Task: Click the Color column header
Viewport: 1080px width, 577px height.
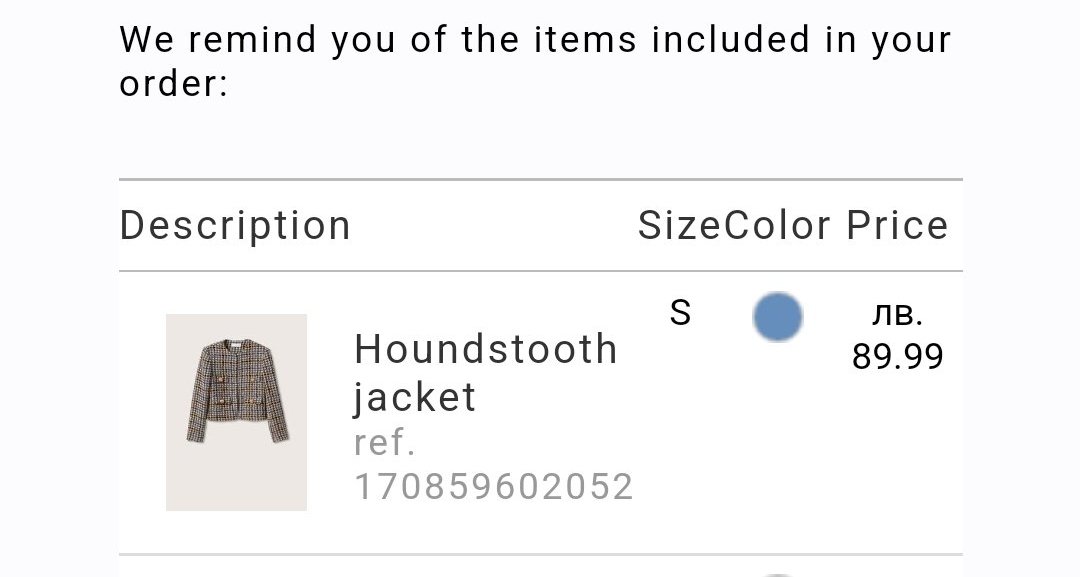Action: 777,226
